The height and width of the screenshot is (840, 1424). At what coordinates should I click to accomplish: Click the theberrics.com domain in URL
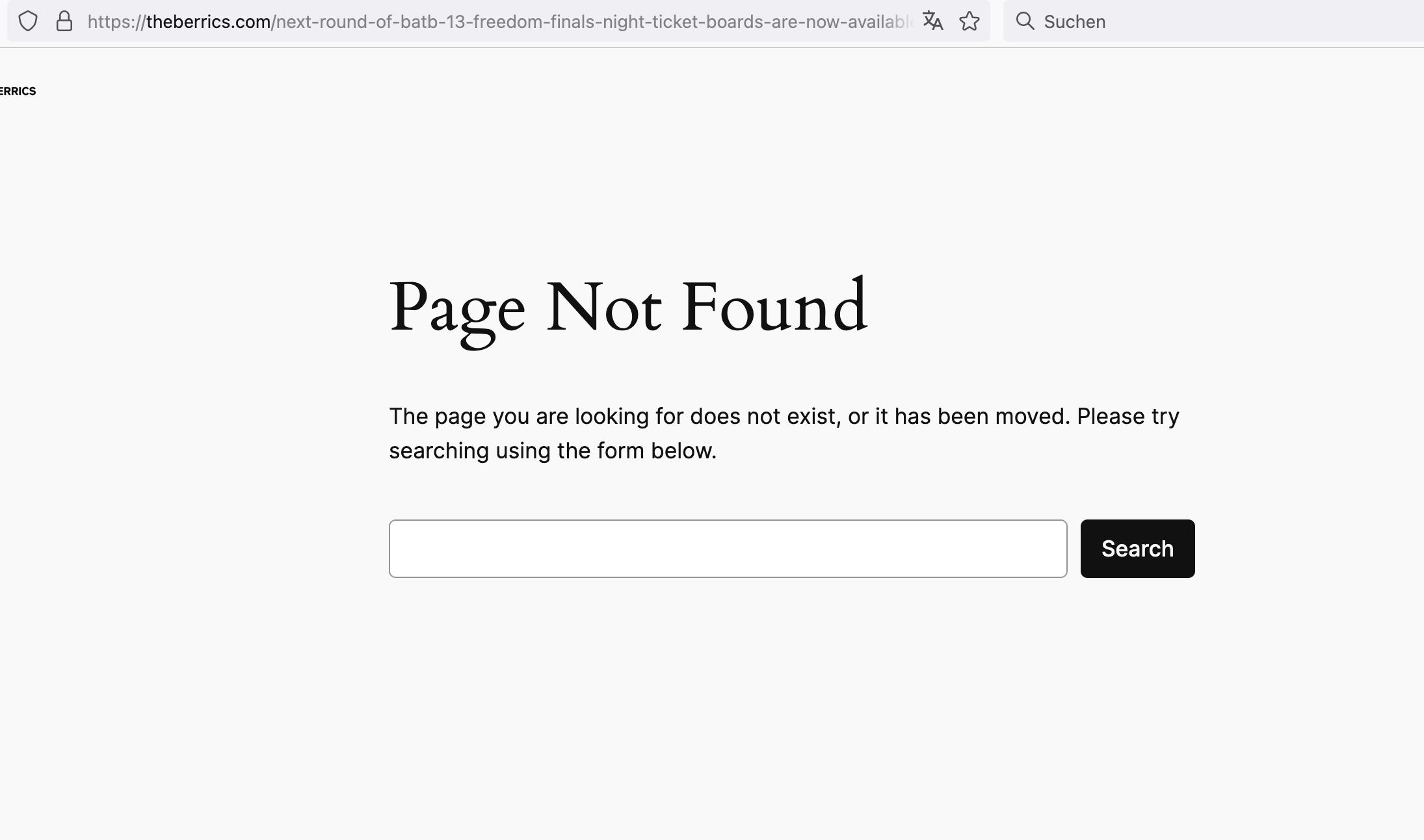click(x=209, y=21)
